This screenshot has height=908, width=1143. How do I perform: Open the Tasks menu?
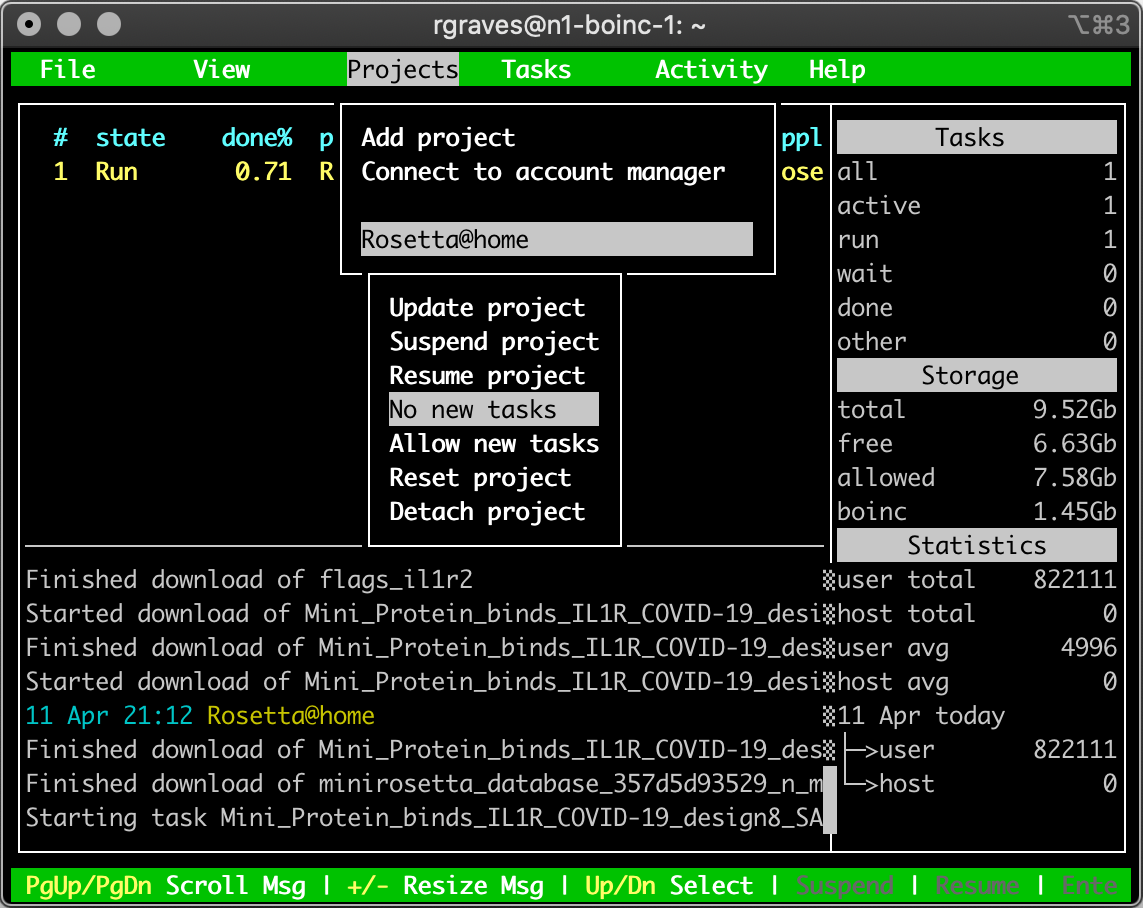coord(536,70)
